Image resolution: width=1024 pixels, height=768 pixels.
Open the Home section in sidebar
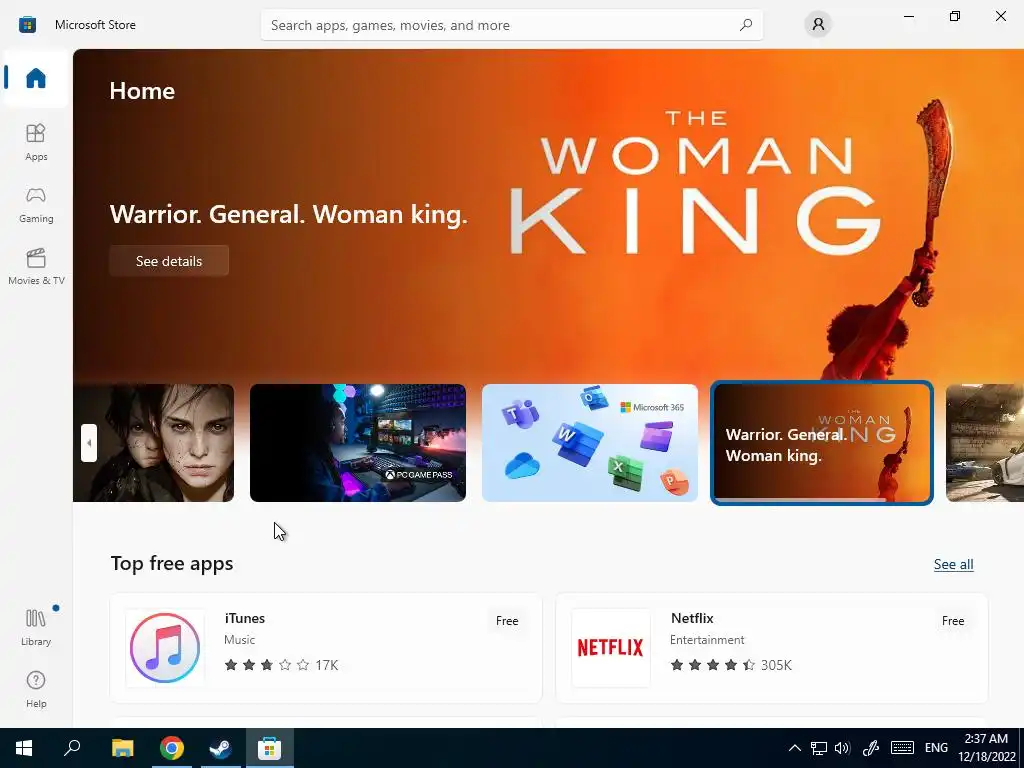36,78
